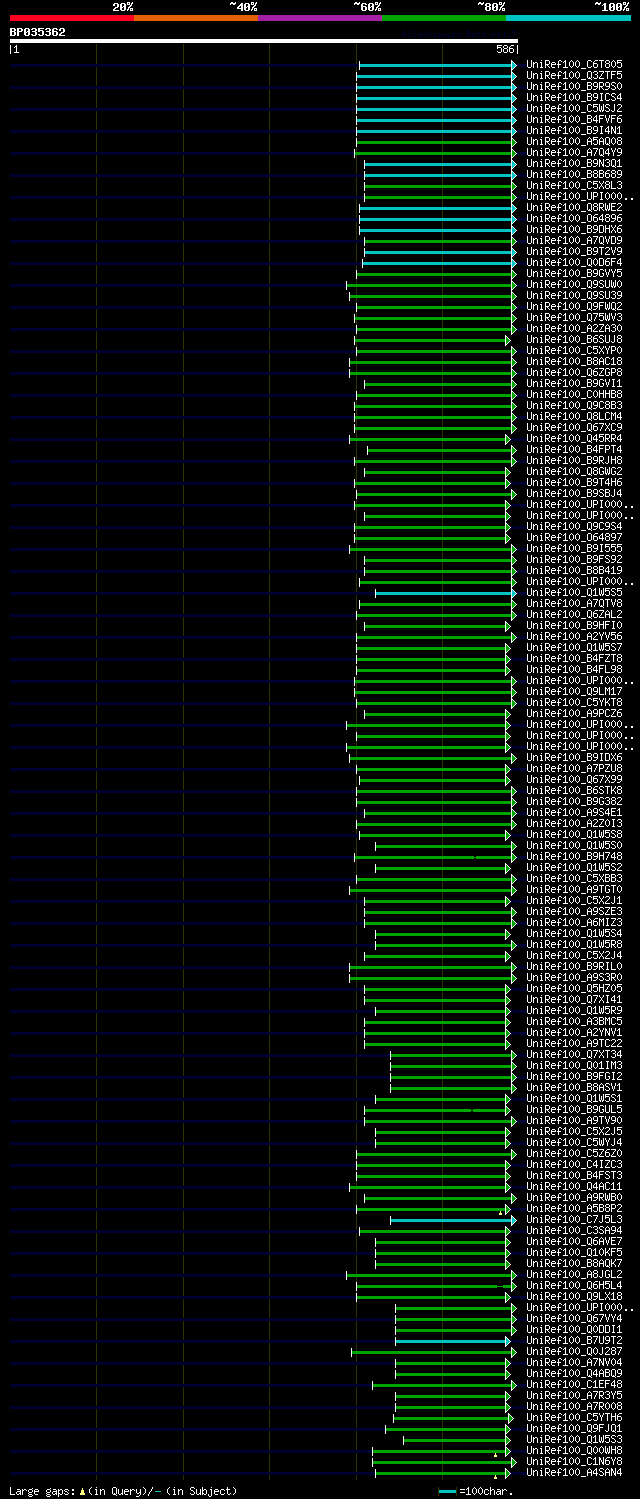Click the green alignment bar for UniRef100_Q1W5S0
Viewport: 640px width, 1499px height.
coord(446,846)
